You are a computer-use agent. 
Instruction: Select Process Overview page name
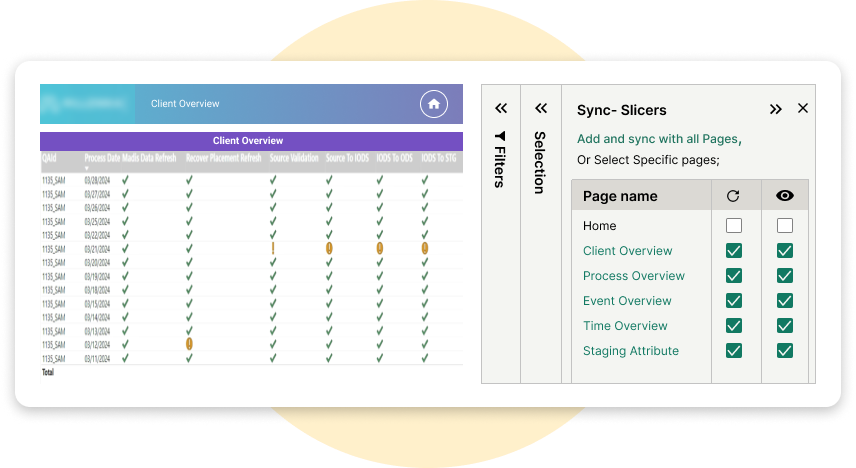[x=633, y=276]
